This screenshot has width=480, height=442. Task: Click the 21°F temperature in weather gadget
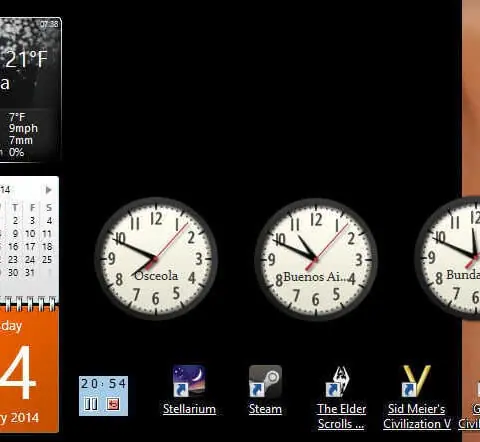pos(27,59)
